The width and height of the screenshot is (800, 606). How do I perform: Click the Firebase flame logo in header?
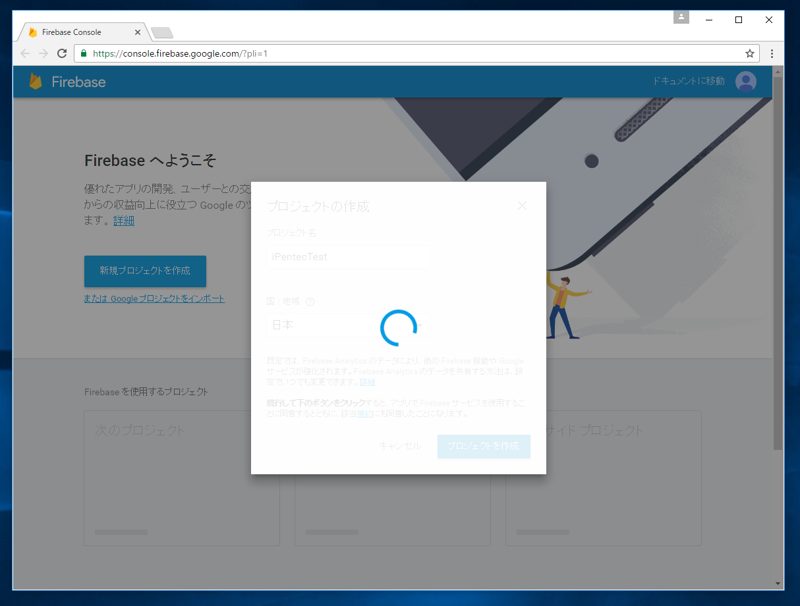[35, 82]
